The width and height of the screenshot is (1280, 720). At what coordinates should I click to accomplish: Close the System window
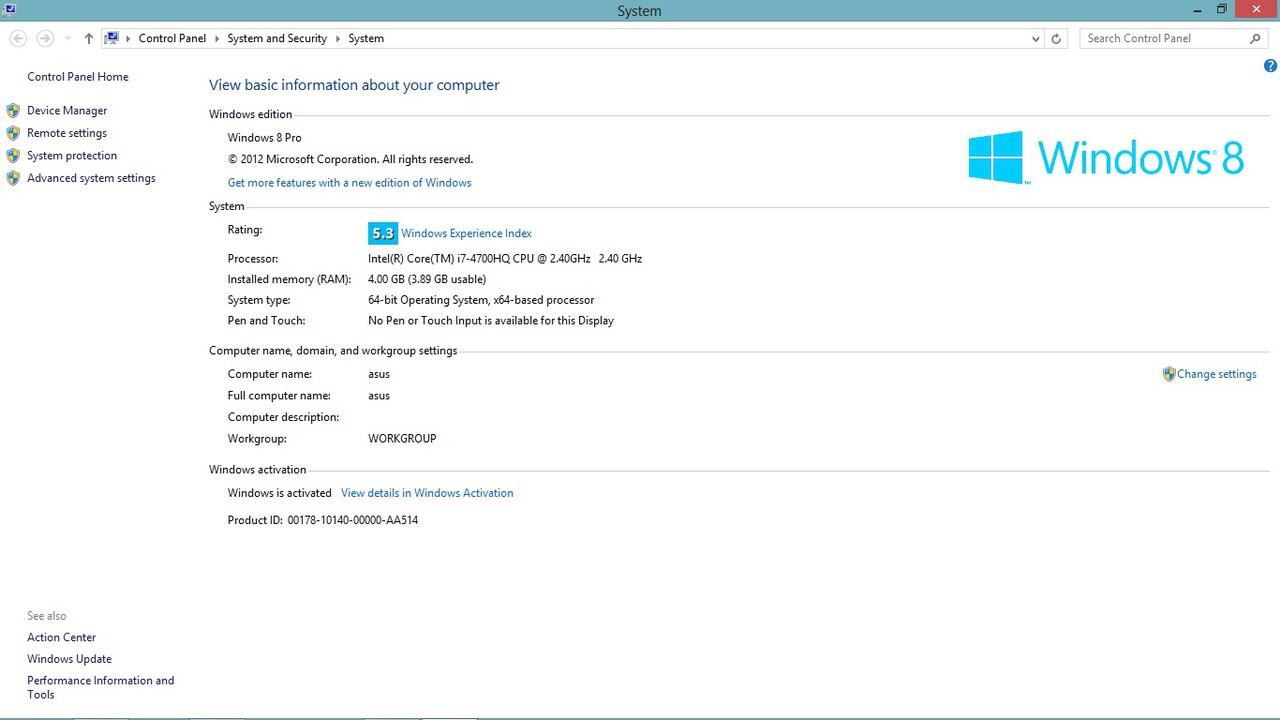pos(1255,10)
